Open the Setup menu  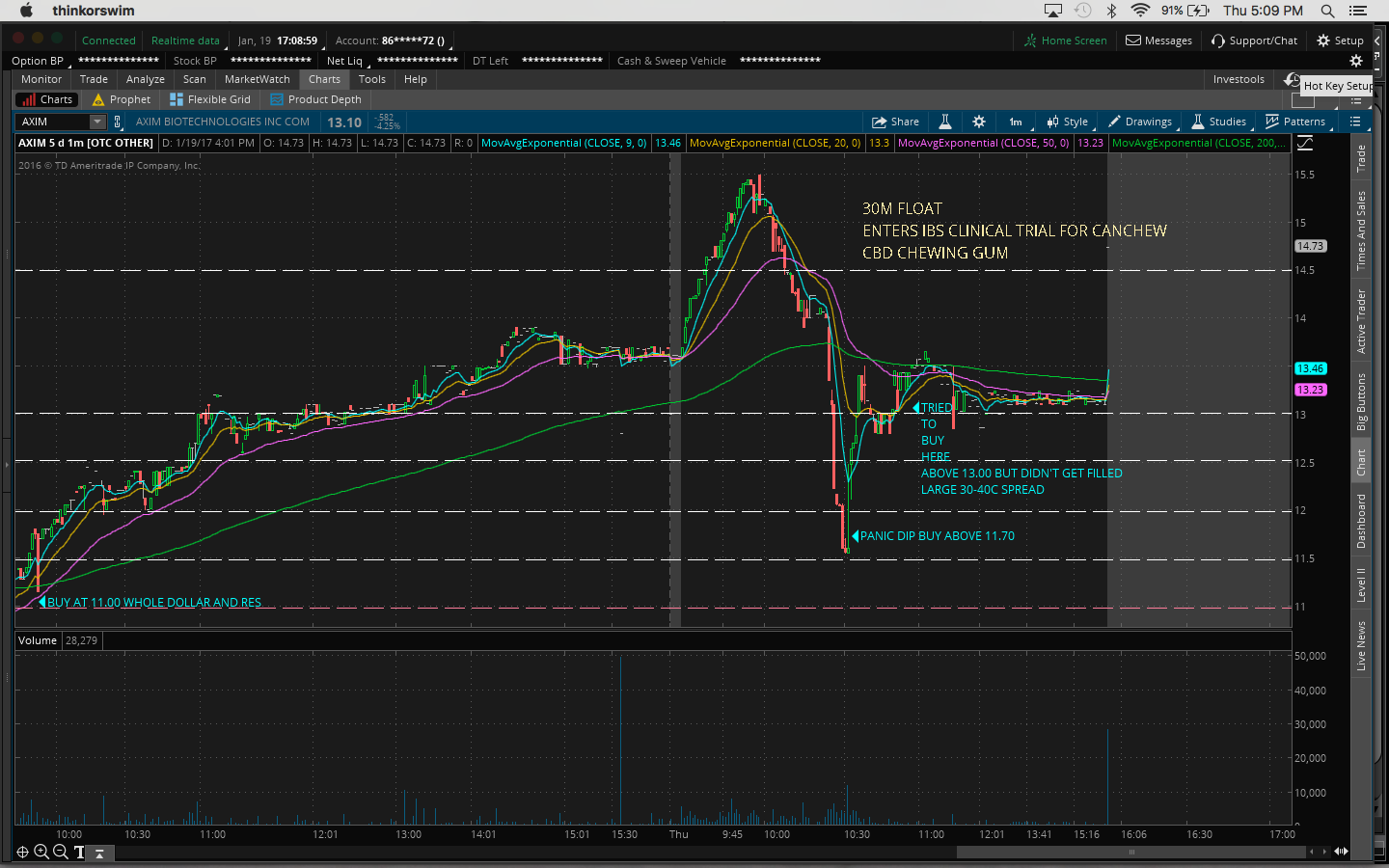[x=1341, y=41]
